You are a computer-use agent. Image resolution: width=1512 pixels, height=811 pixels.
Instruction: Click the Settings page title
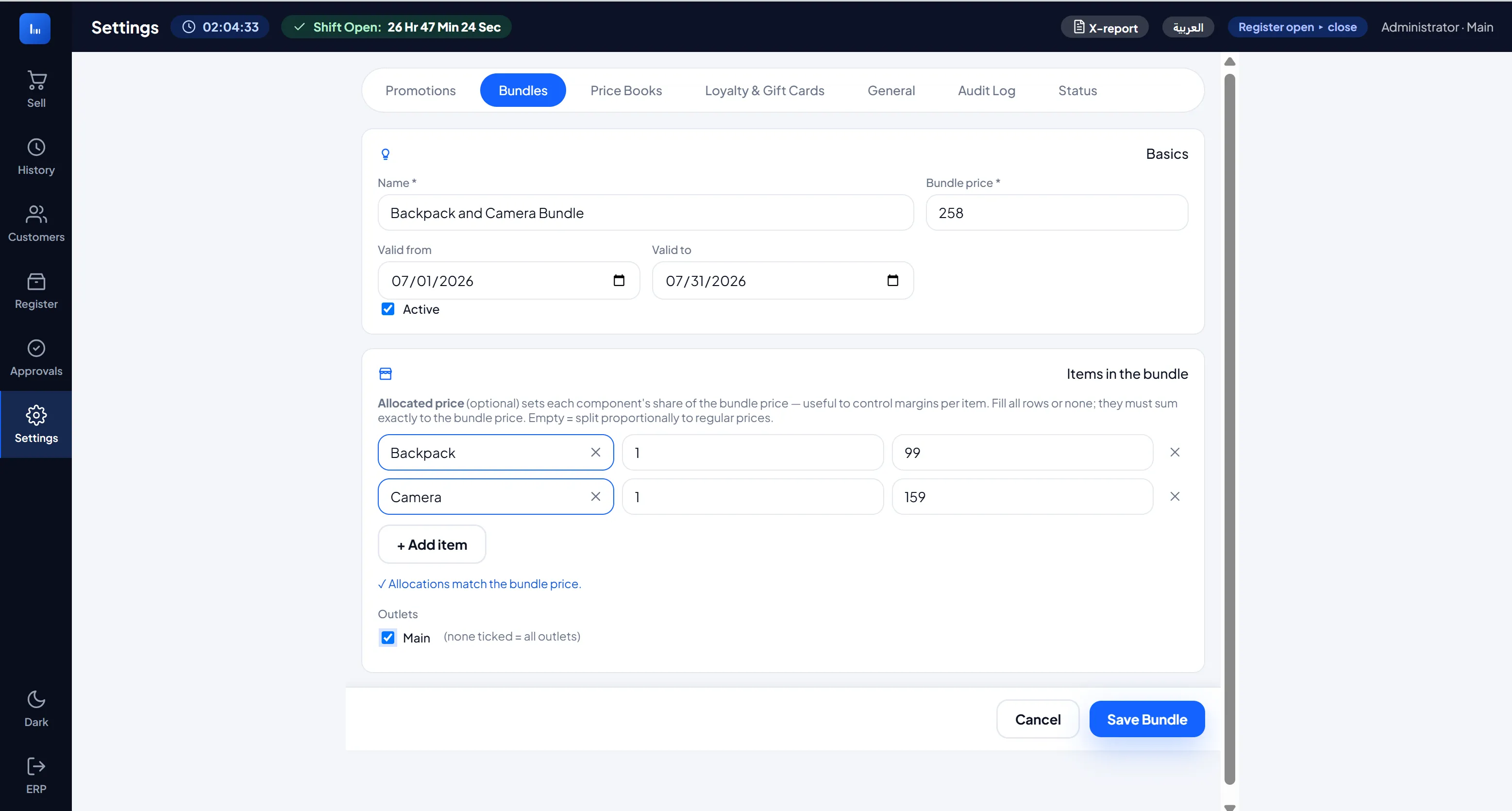coord(125,28)
